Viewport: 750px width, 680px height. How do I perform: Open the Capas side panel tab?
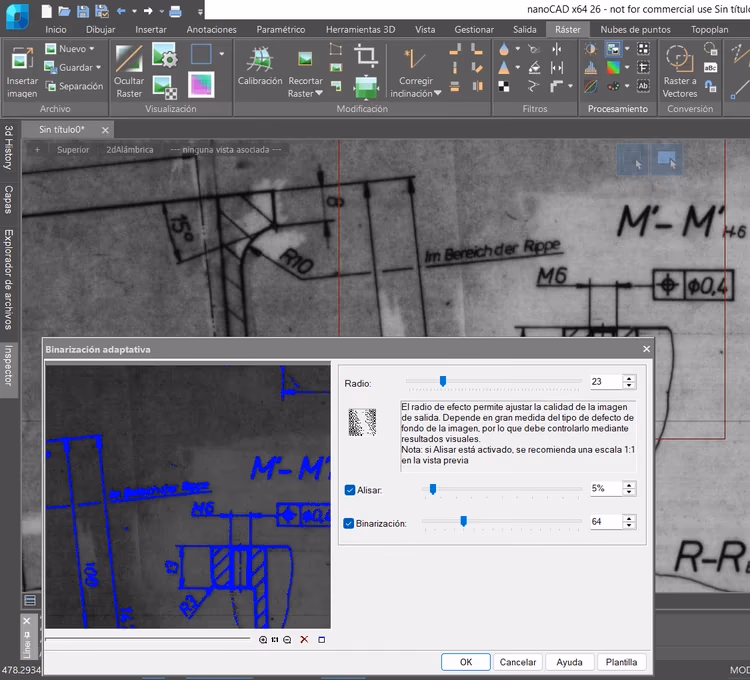pos(9,199)
